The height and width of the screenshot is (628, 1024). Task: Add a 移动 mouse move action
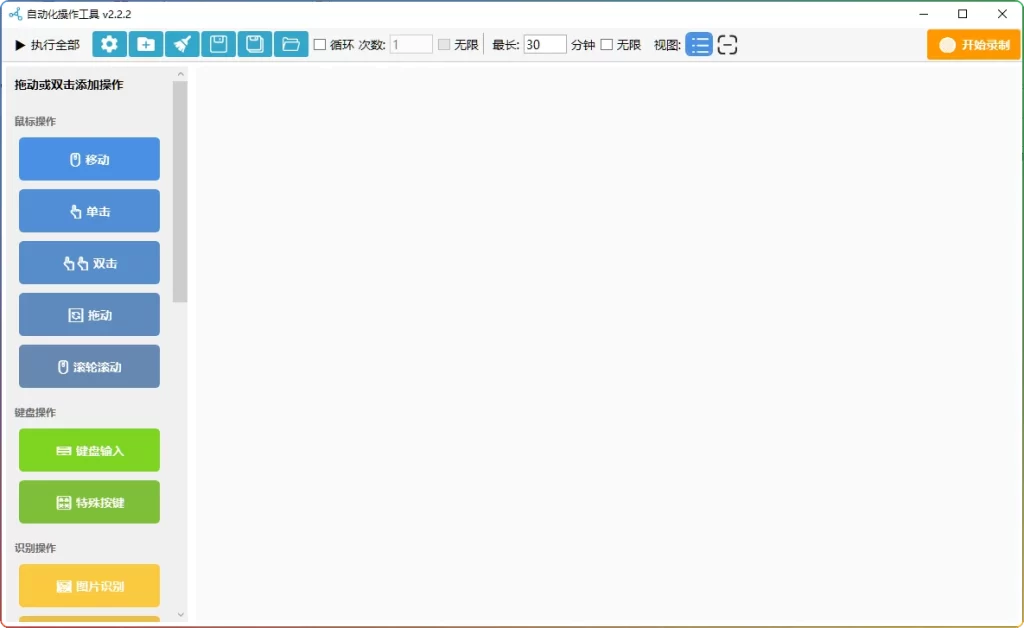tap(89, 159)
